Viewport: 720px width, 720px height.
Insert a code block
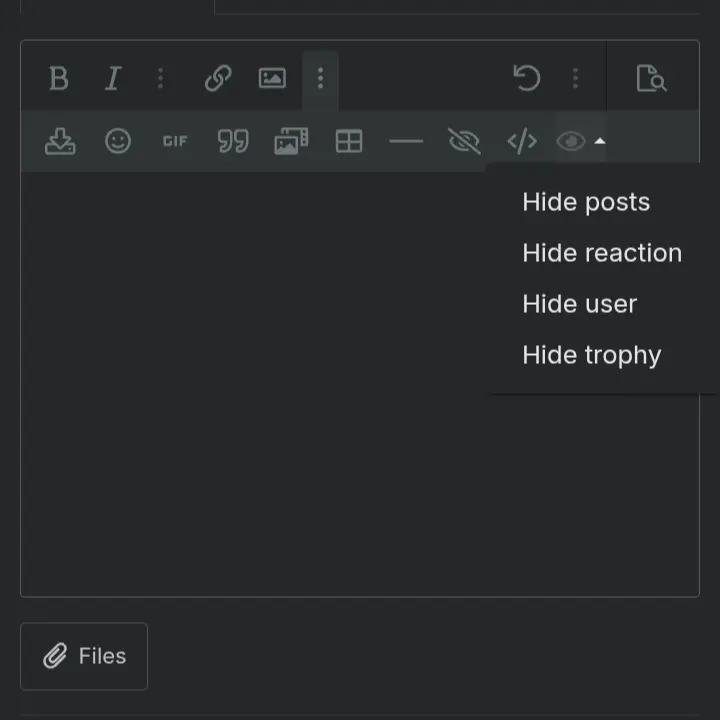[x=522, y=141]
